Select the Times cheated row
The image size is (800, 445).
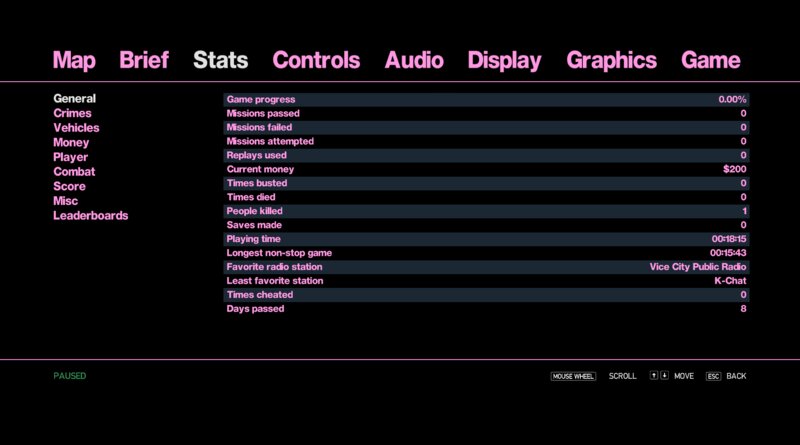pos(486,294)
